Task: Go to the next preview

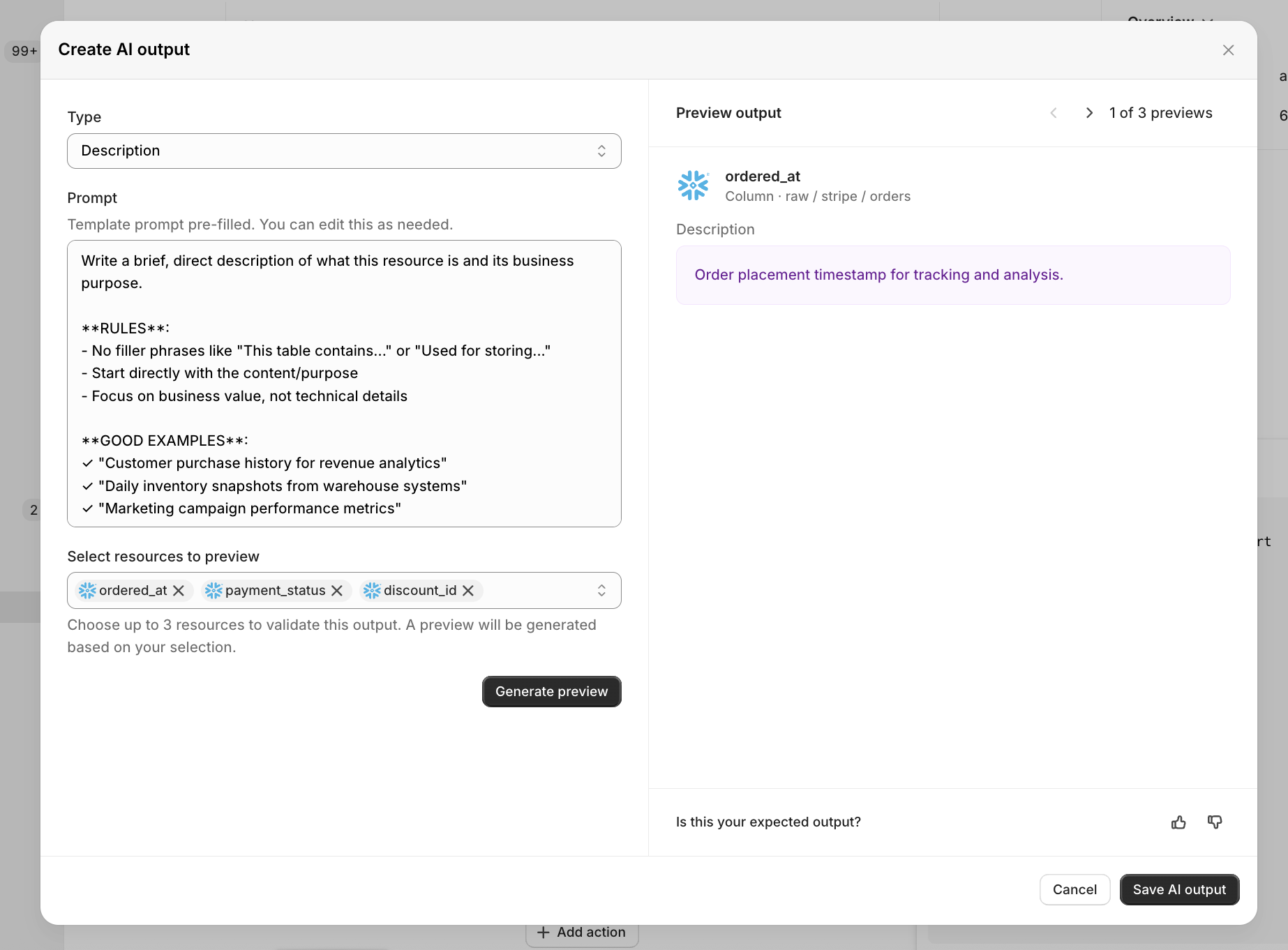Action: 1088,113
